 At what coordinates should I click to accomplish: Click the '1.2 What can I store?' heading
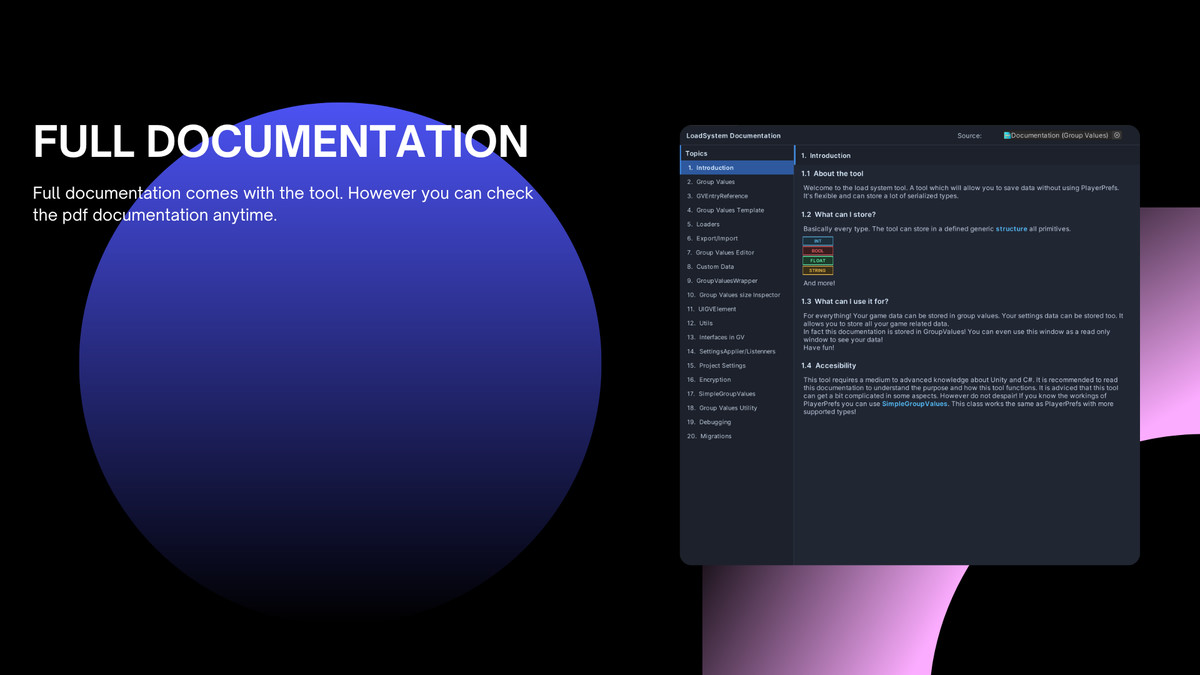[838, 215]
